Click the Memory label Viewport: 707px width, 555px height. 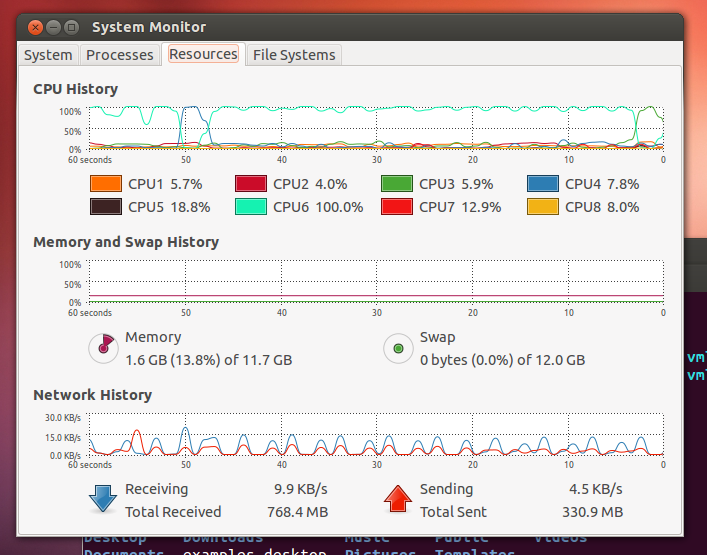click(x=153, y=337)
